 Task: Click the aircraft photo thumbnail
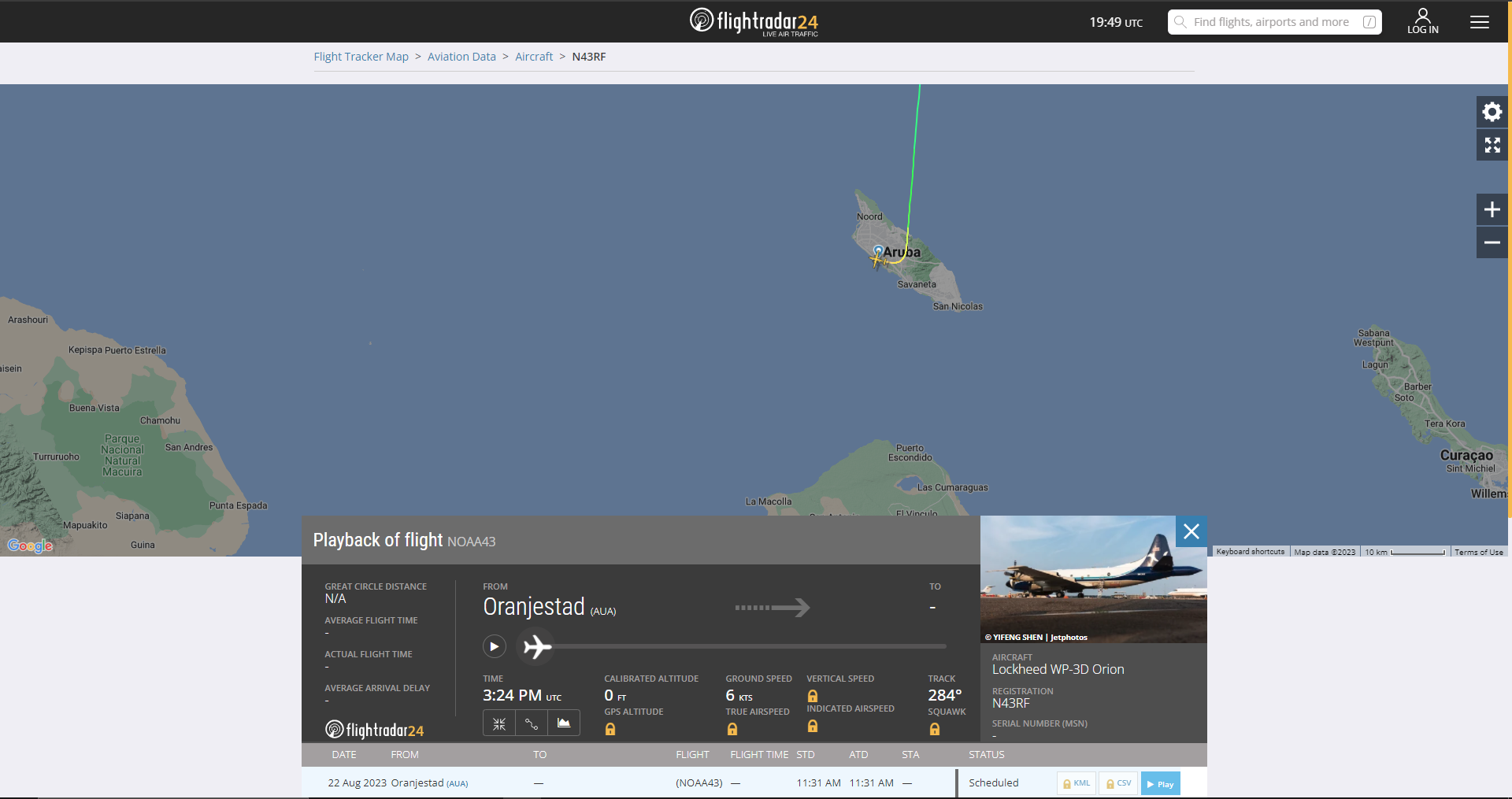[1093, 579]
